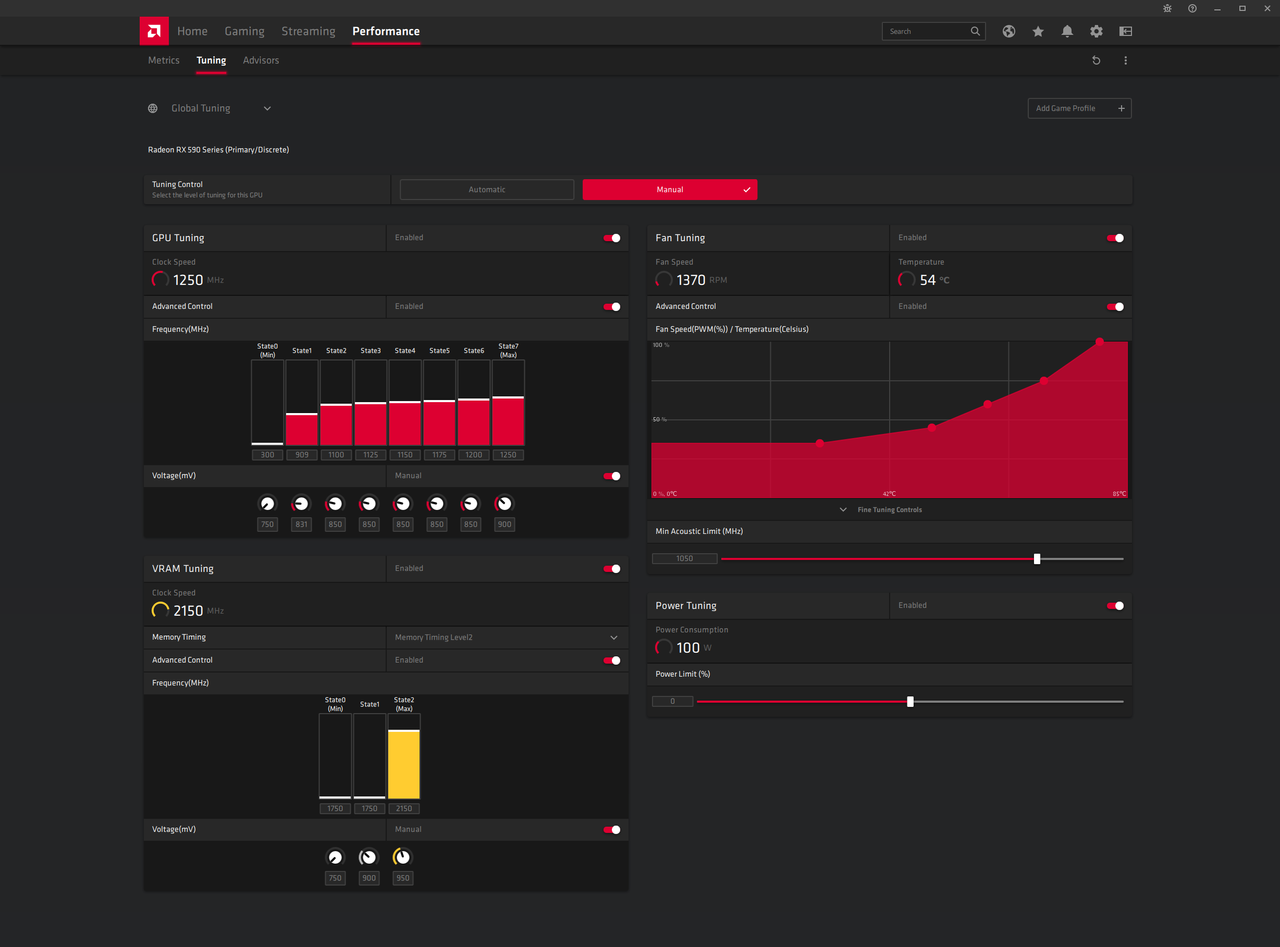Toggle sidebar panel layout icon
The image size is (1280, 947).
(1125, 31)
